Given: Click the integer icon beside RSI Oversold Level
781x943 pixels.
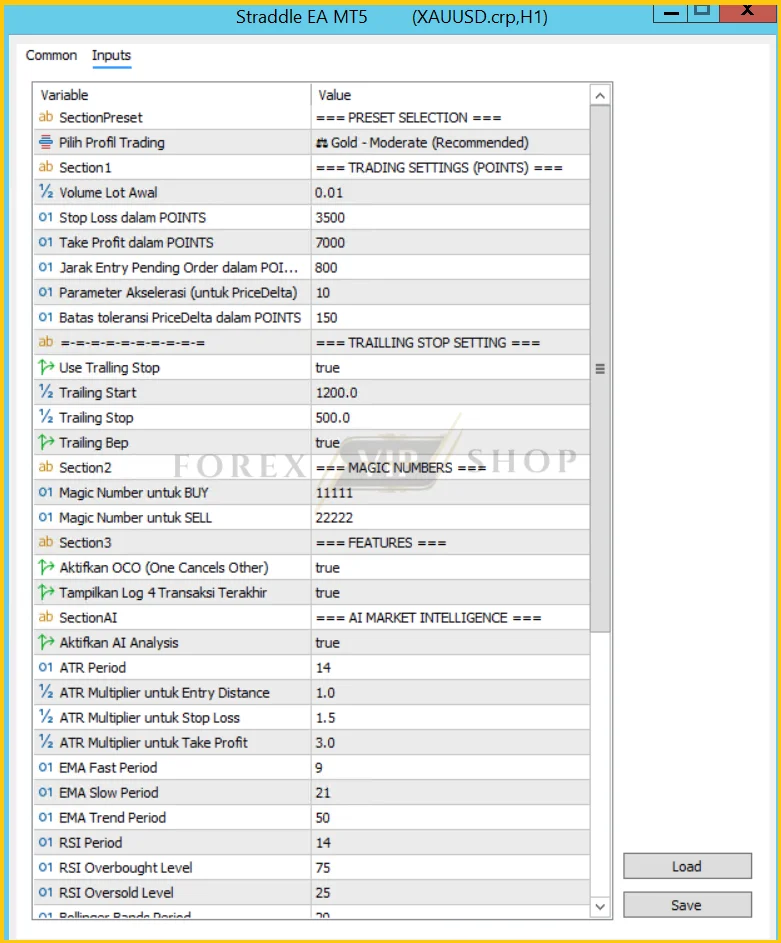Looking at the screenshot, I should tap(46, 892).
